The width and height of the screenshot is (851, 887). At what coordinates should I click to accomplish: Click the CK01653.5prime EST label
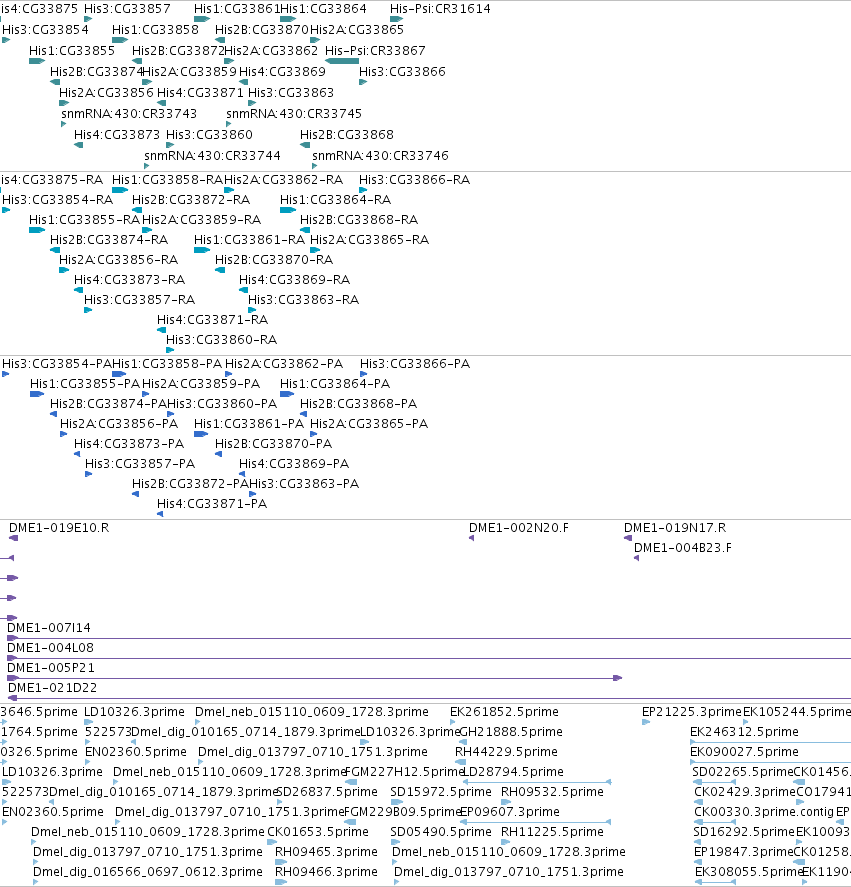click(x=317, y=831)
